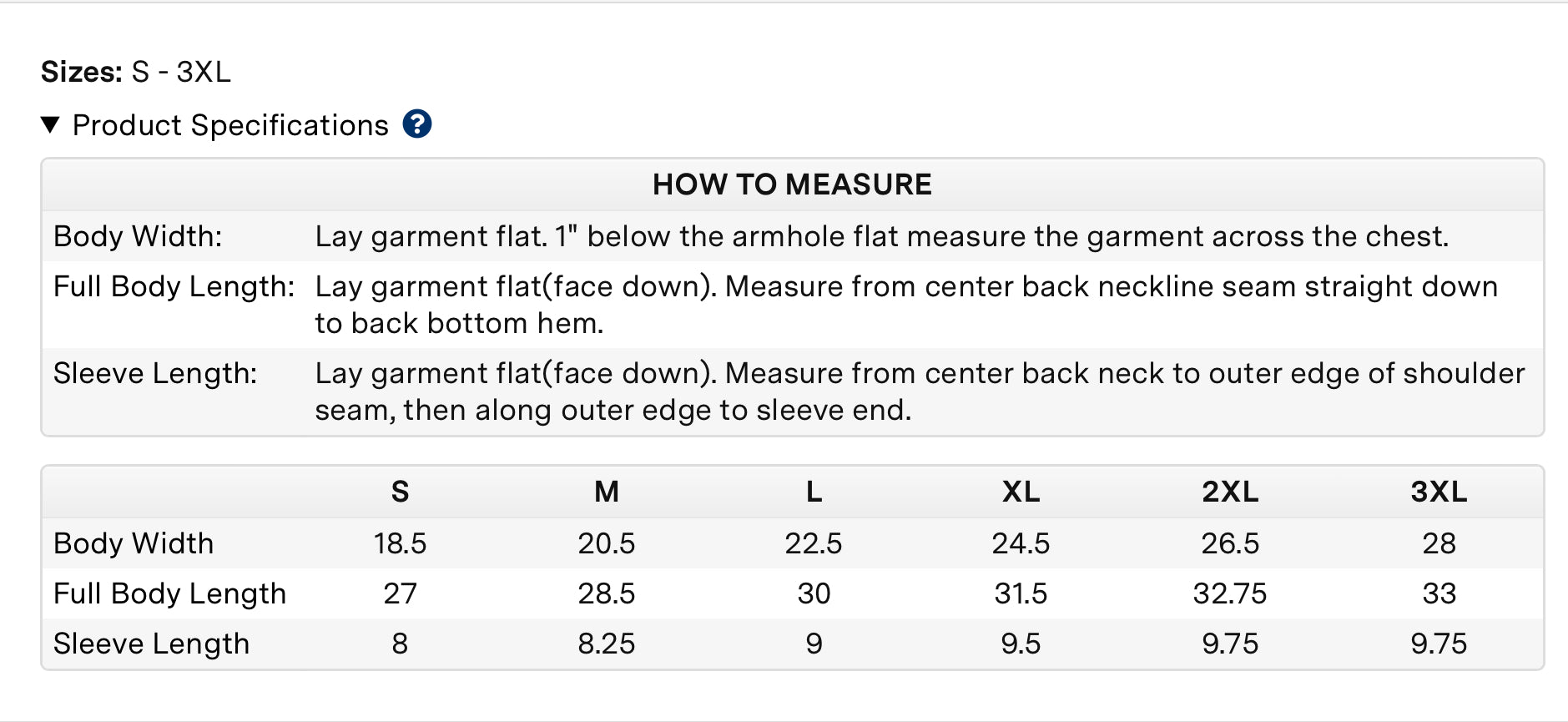The image size is (1568, 722).
Task: Click the Full Body Length row label in size table
Action: [169, 593]
